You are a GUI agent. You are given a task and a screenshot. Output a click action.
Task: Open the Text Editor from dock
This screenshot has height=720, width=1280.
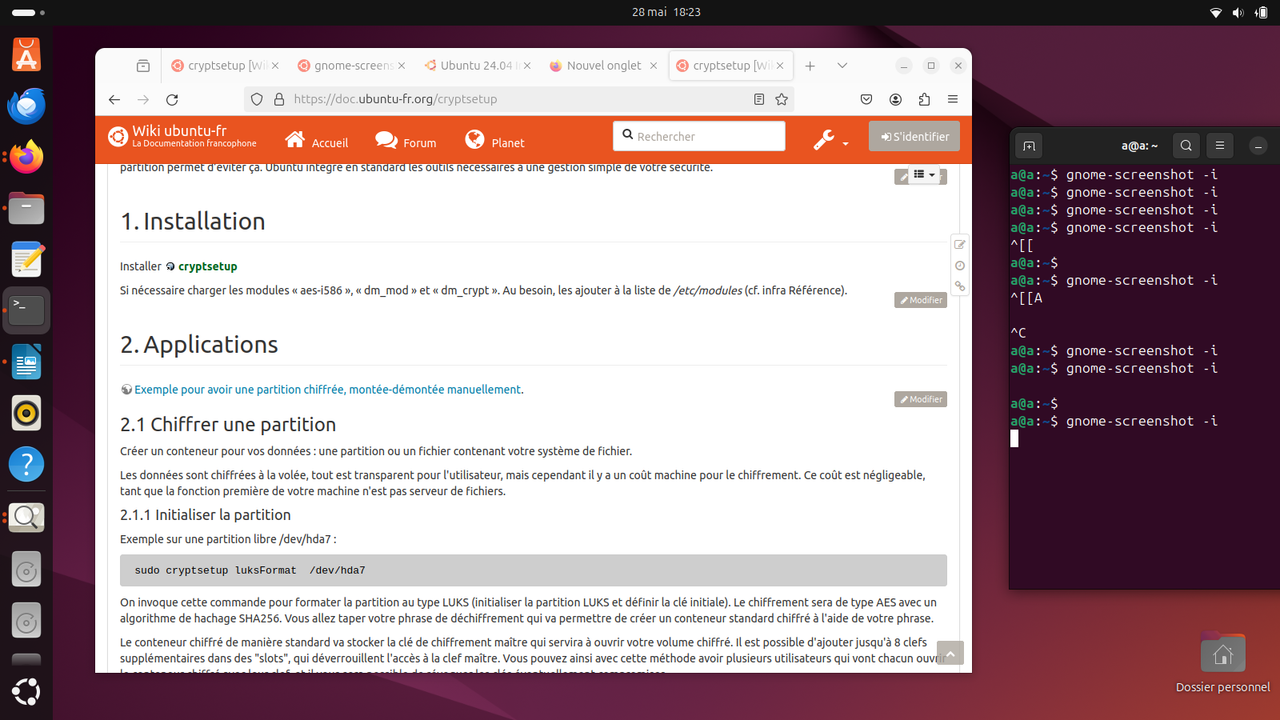(x=26, y=259)
